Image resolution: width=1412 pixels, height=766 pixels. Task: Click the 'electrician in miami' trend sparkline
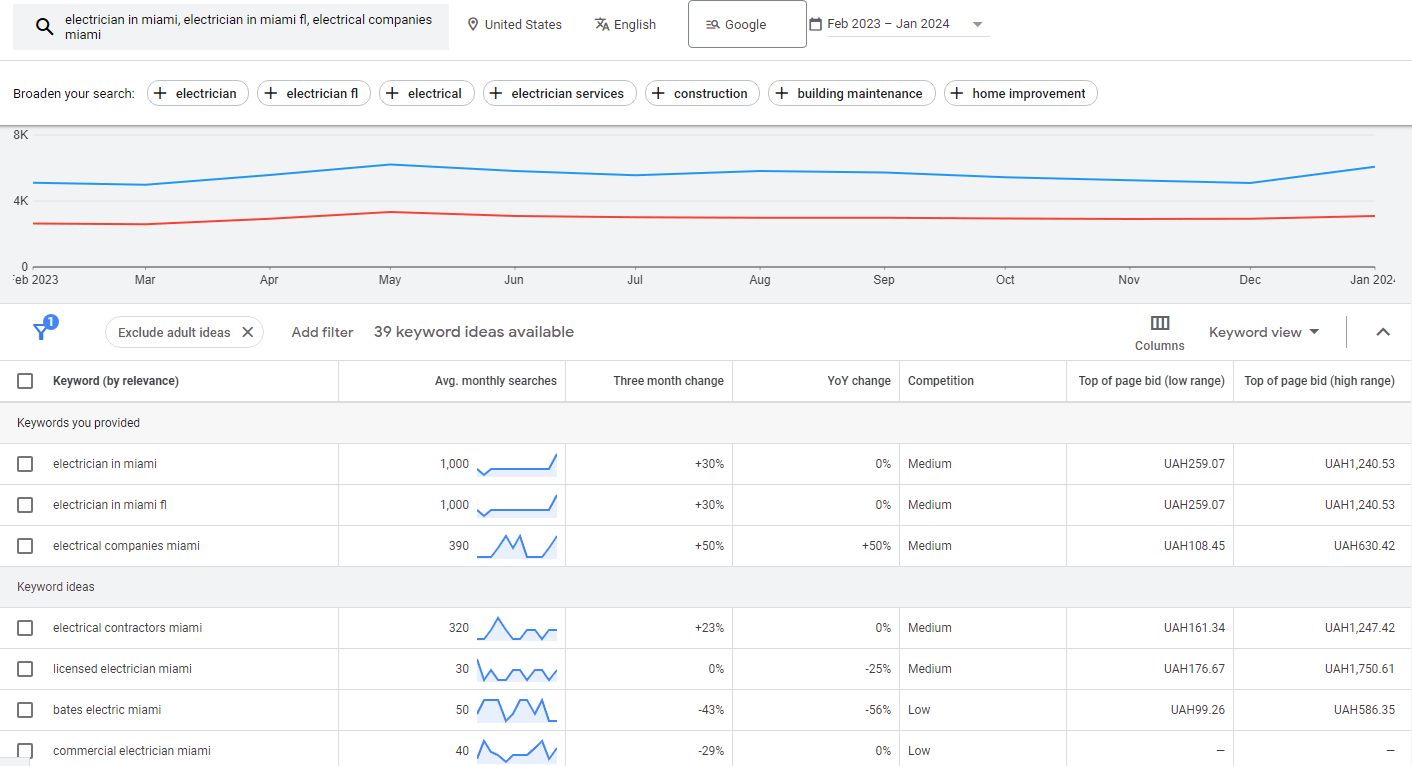(517, 464)
